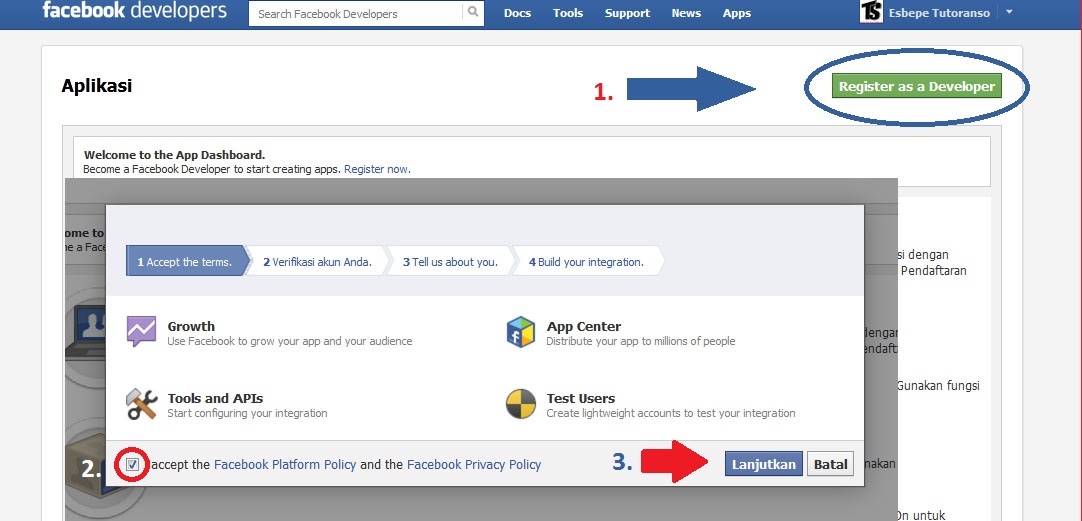Screen dimensions: 1082x521
Task: Click the facebook developers logo
Action: click(134, 11)
